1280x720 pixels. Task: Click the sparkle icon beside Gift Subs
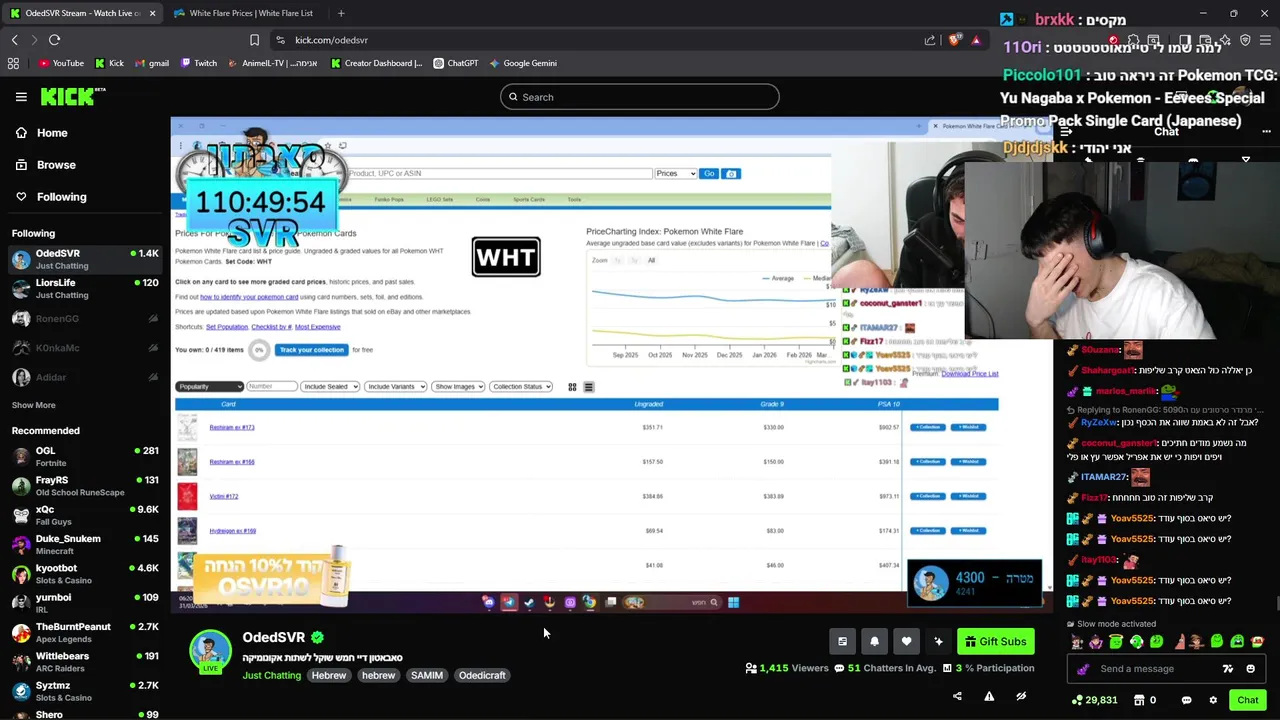point(938,642)
